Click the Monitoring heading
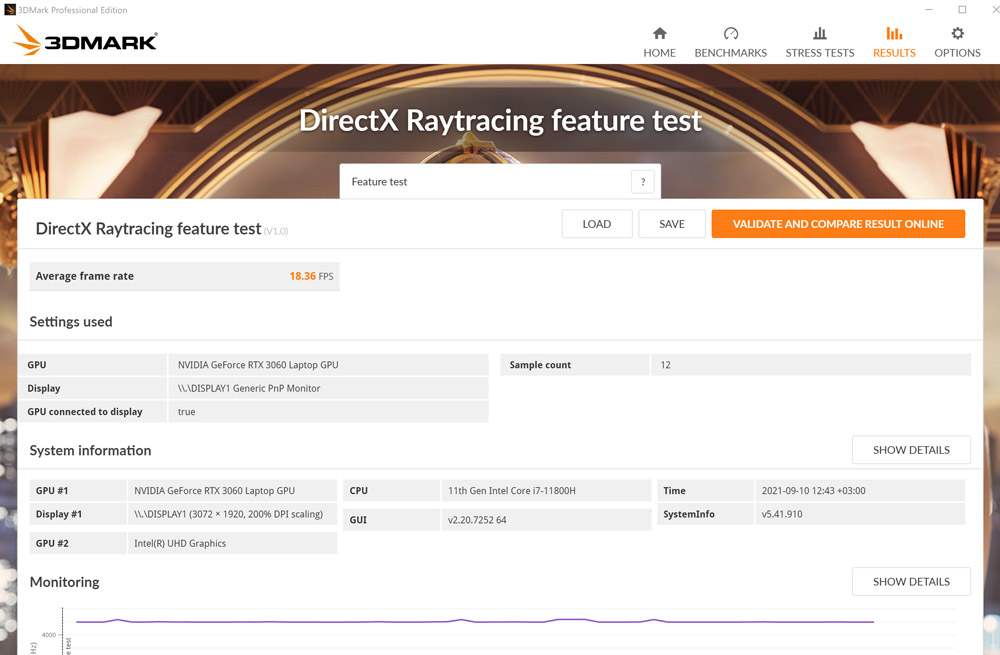Viewport: 1000px width, 655px height. pos(64,582)
